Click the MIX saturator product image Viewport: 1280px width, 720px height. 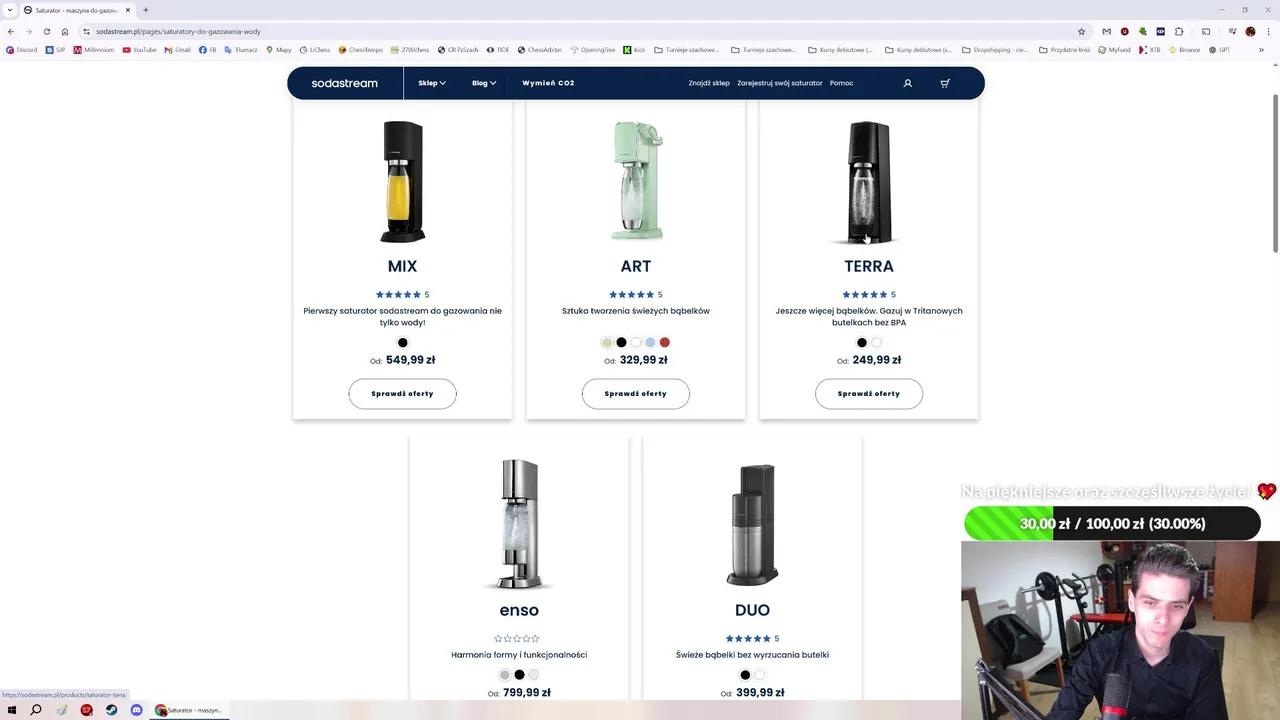point(402,181)
